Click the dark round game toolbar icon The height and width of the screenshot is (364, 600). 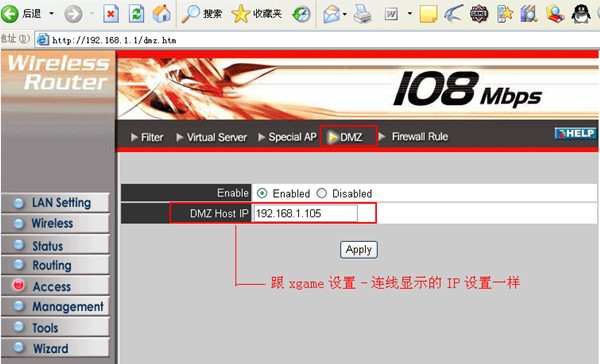tap(479, 14)
